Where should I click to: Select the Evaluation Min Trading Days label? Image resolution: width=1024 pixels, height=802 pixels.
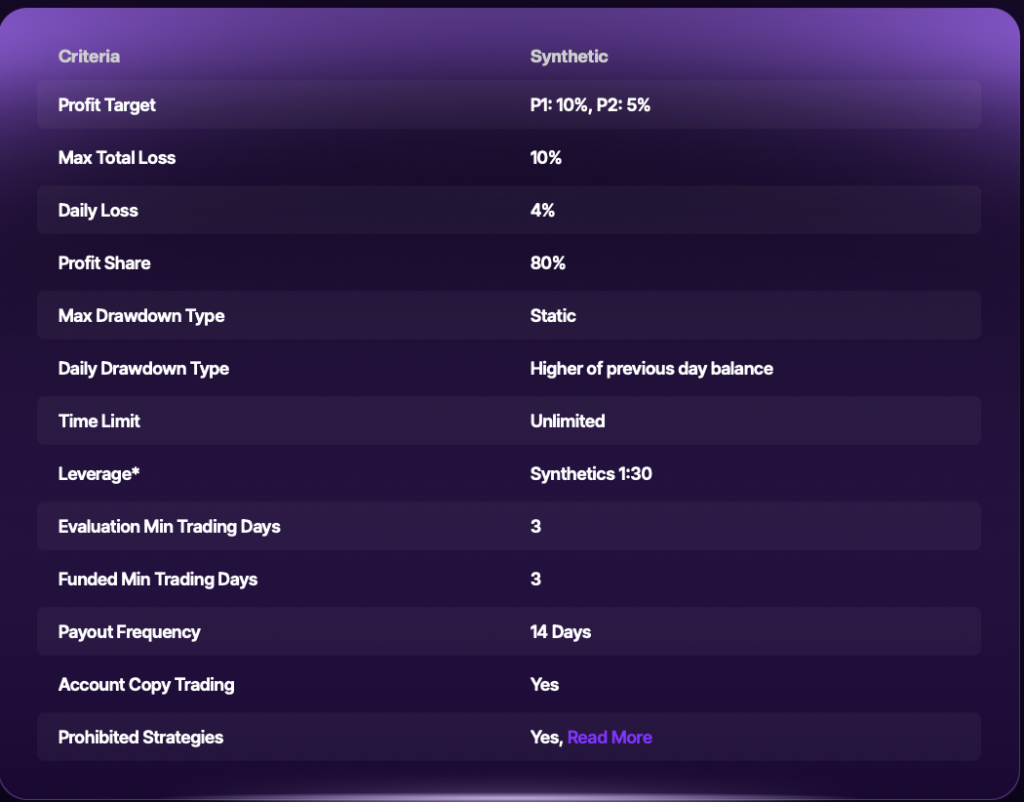pos(169,526)
